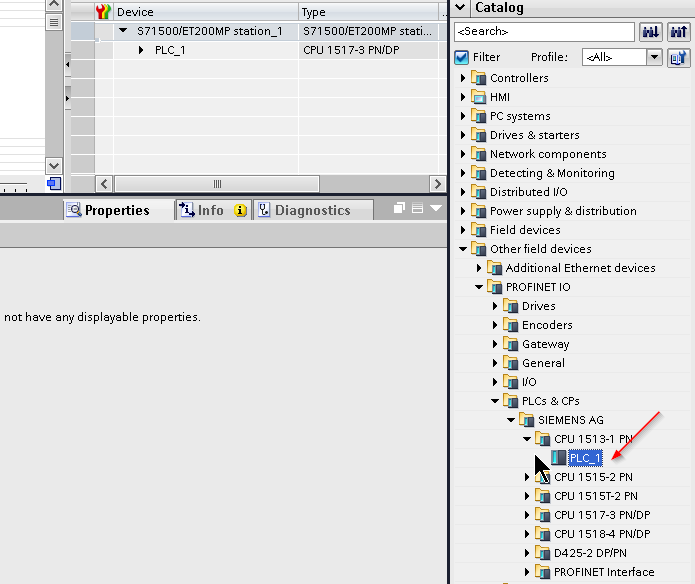Expand Drives & starters folder
This screenshot has width=695, height=584.
pos(463,135)
